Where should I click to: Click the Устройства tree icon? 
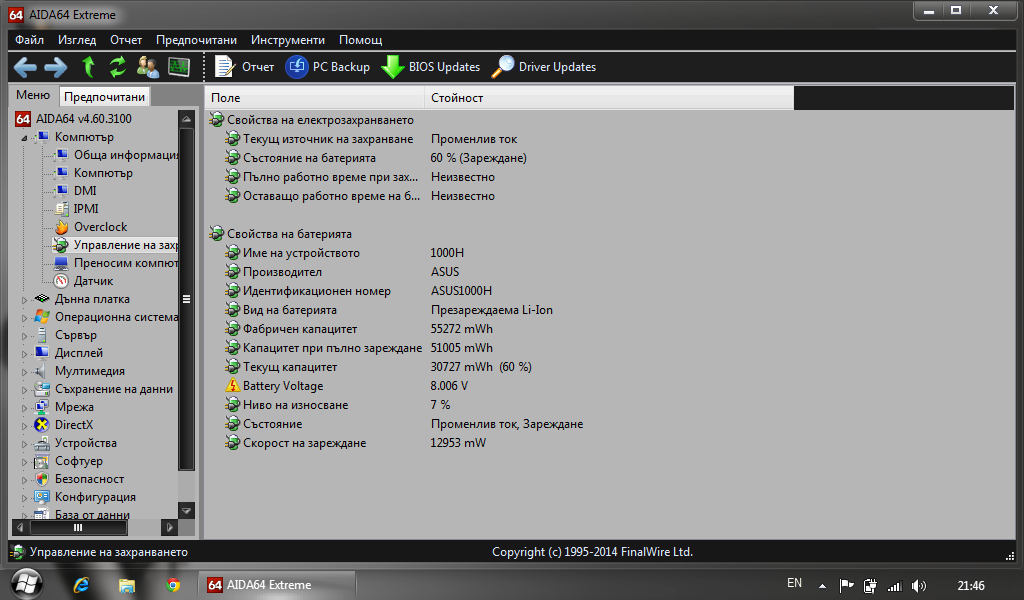pyautogui.click(x=42, y=443)
